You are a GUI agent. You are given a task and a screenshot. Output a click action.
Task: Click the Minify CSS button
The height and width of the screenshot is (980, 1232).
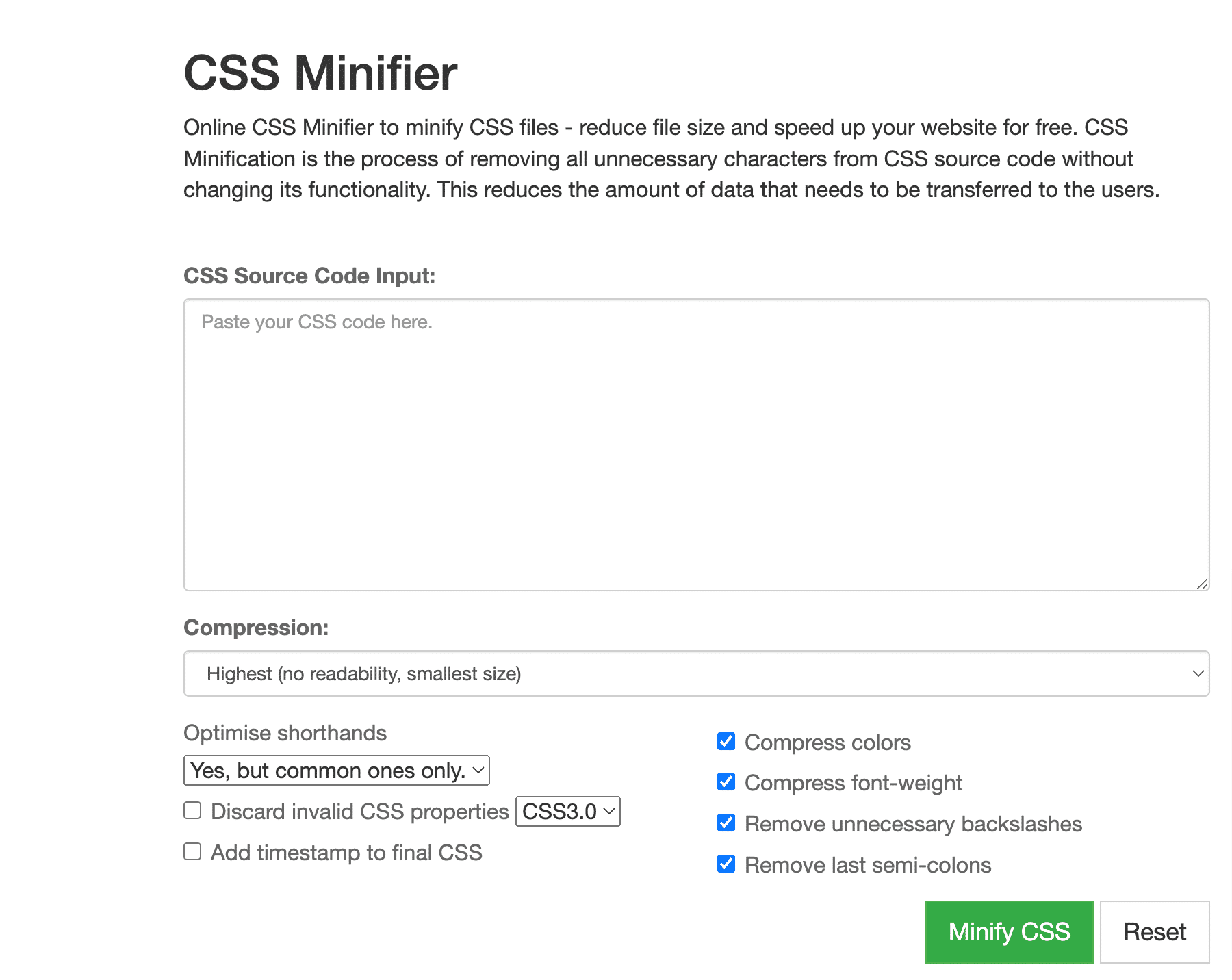(x=1008, y=931)
